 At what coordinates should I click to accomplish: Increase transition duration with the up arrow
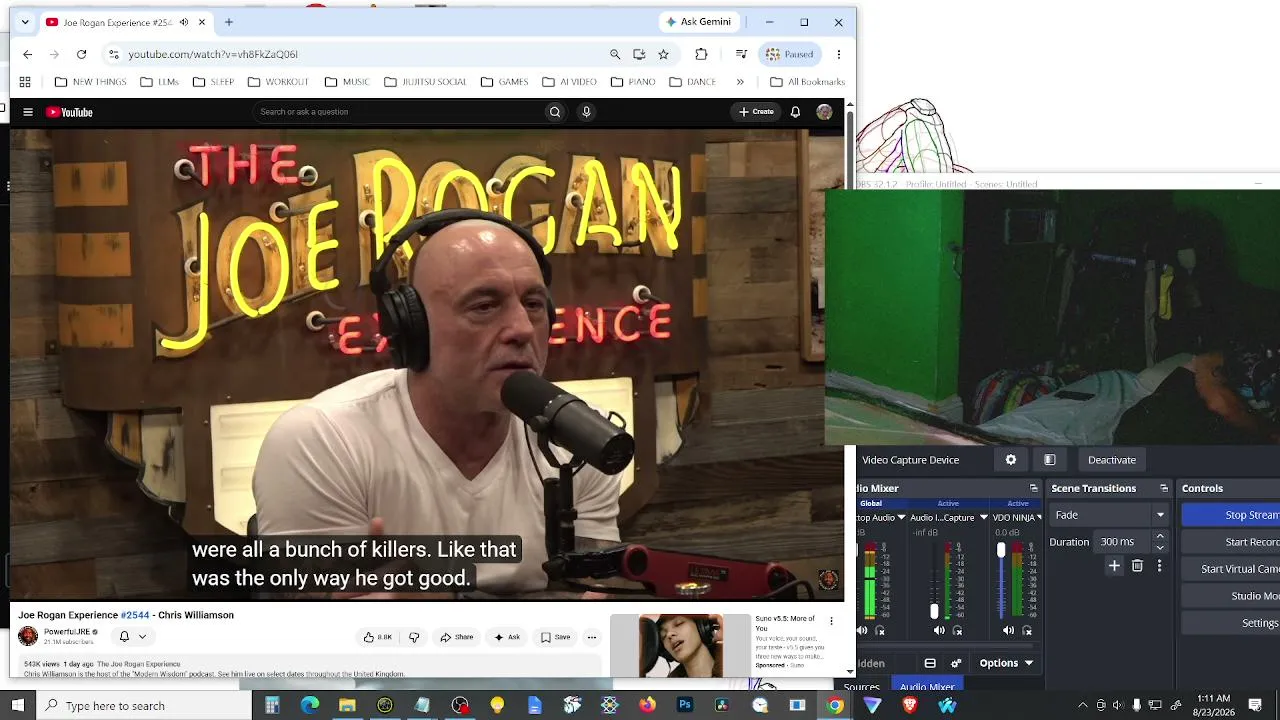[1160, 537]
